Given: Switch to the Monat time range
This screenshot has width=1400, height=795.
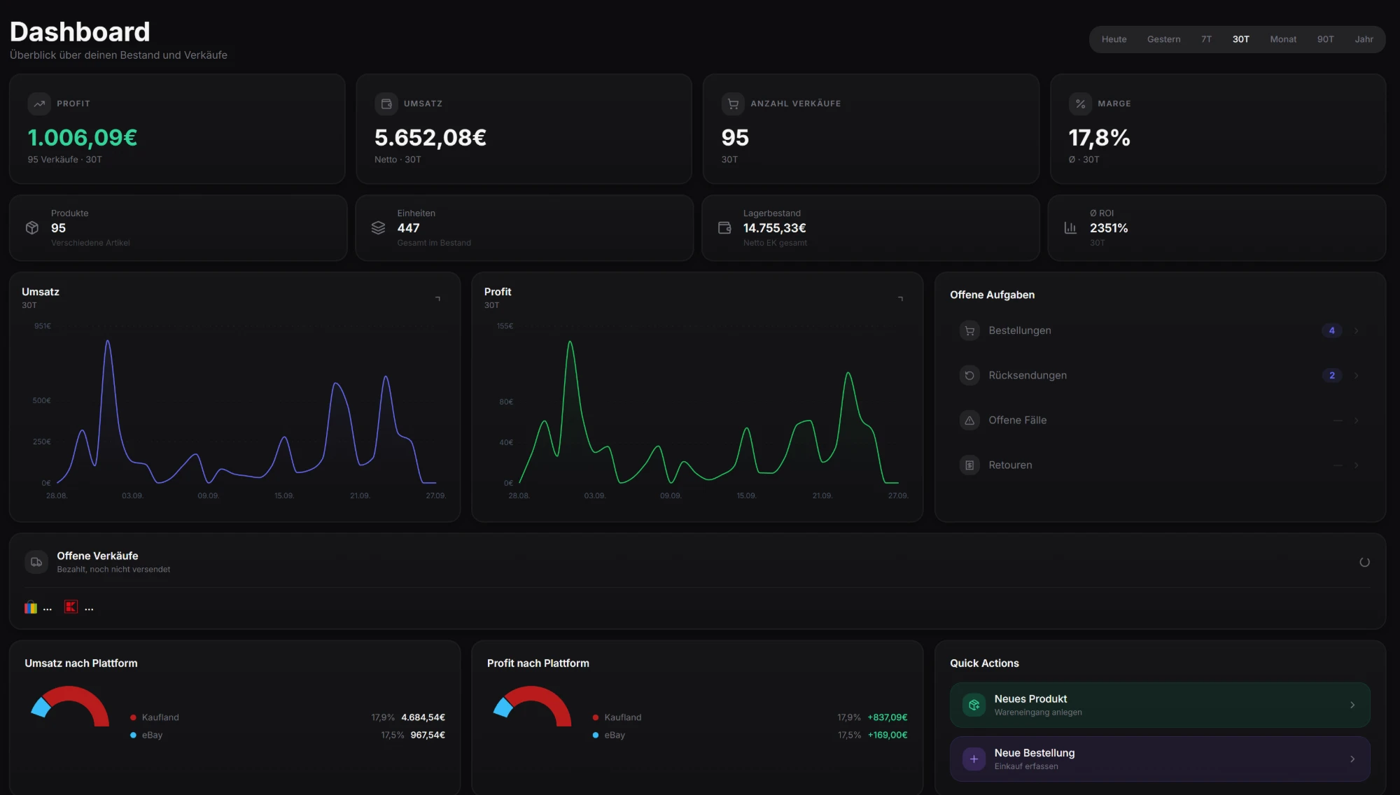Looking at the screenshot, I should (1283, 39).
